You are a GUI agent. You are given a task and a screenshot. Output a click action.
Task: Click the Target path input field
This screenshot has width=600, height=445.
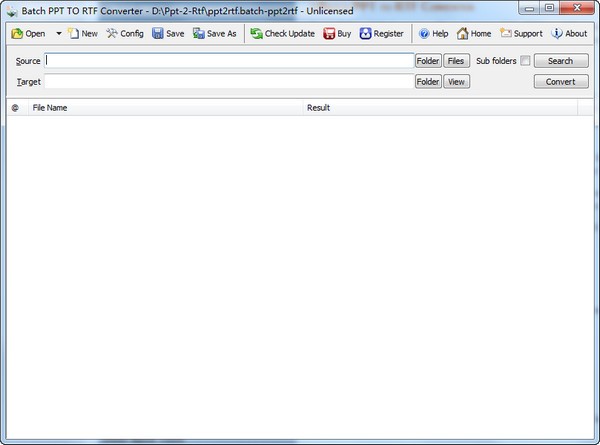pos(228,82)
